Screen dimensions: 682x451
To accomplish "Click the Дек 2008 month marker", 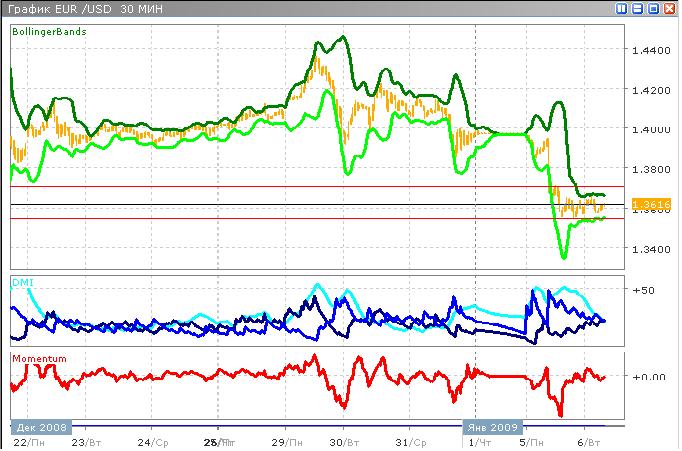I will pyautogui.click(x=40, y=426).
